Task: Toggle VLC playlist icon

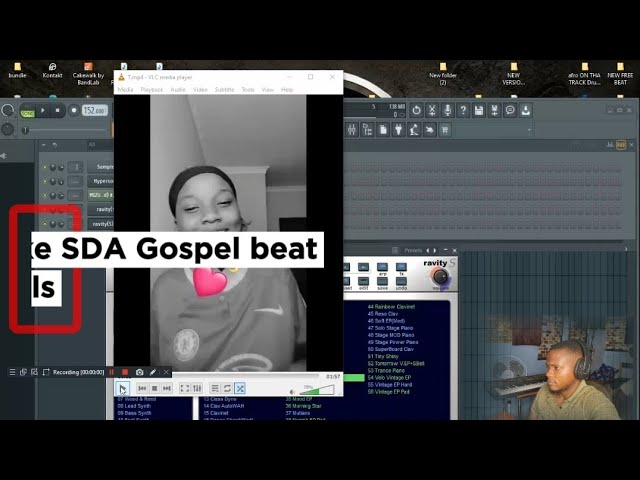Action: (x=215, y=388)
